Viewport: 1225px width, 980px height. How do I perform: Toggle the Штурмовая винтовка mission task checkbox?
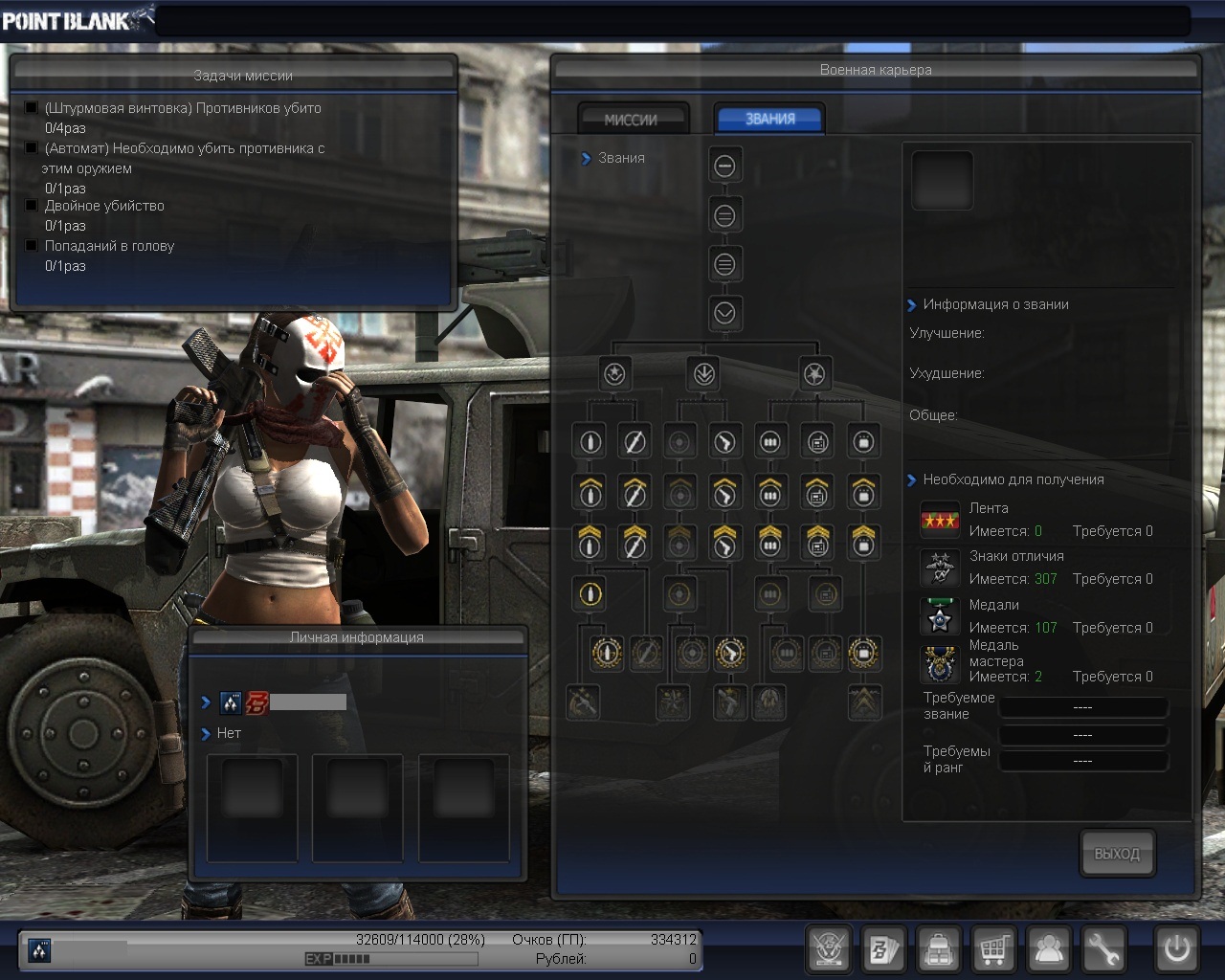pos(32,108)
